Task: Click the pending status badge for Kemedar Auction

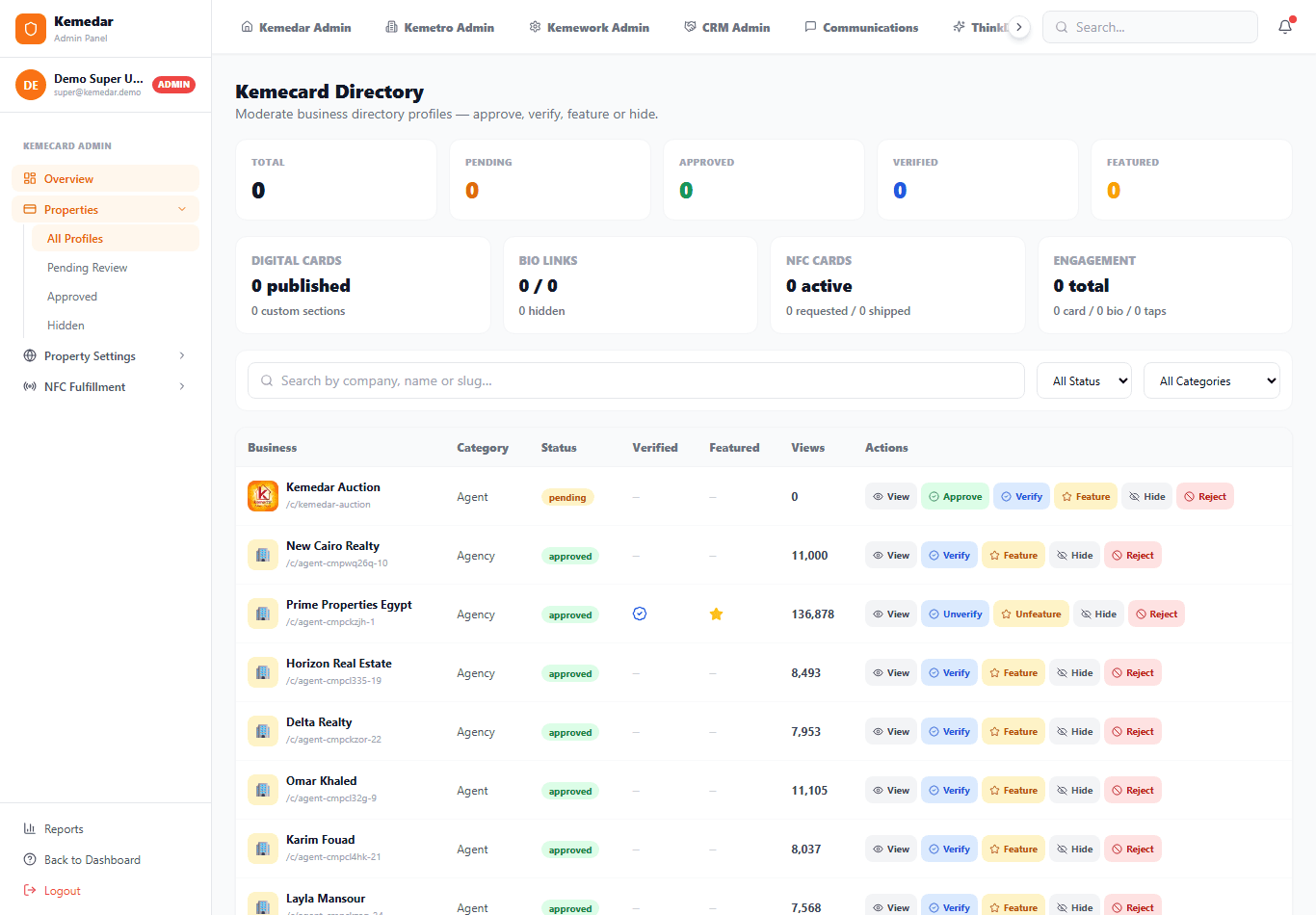Action: point(567,497)
